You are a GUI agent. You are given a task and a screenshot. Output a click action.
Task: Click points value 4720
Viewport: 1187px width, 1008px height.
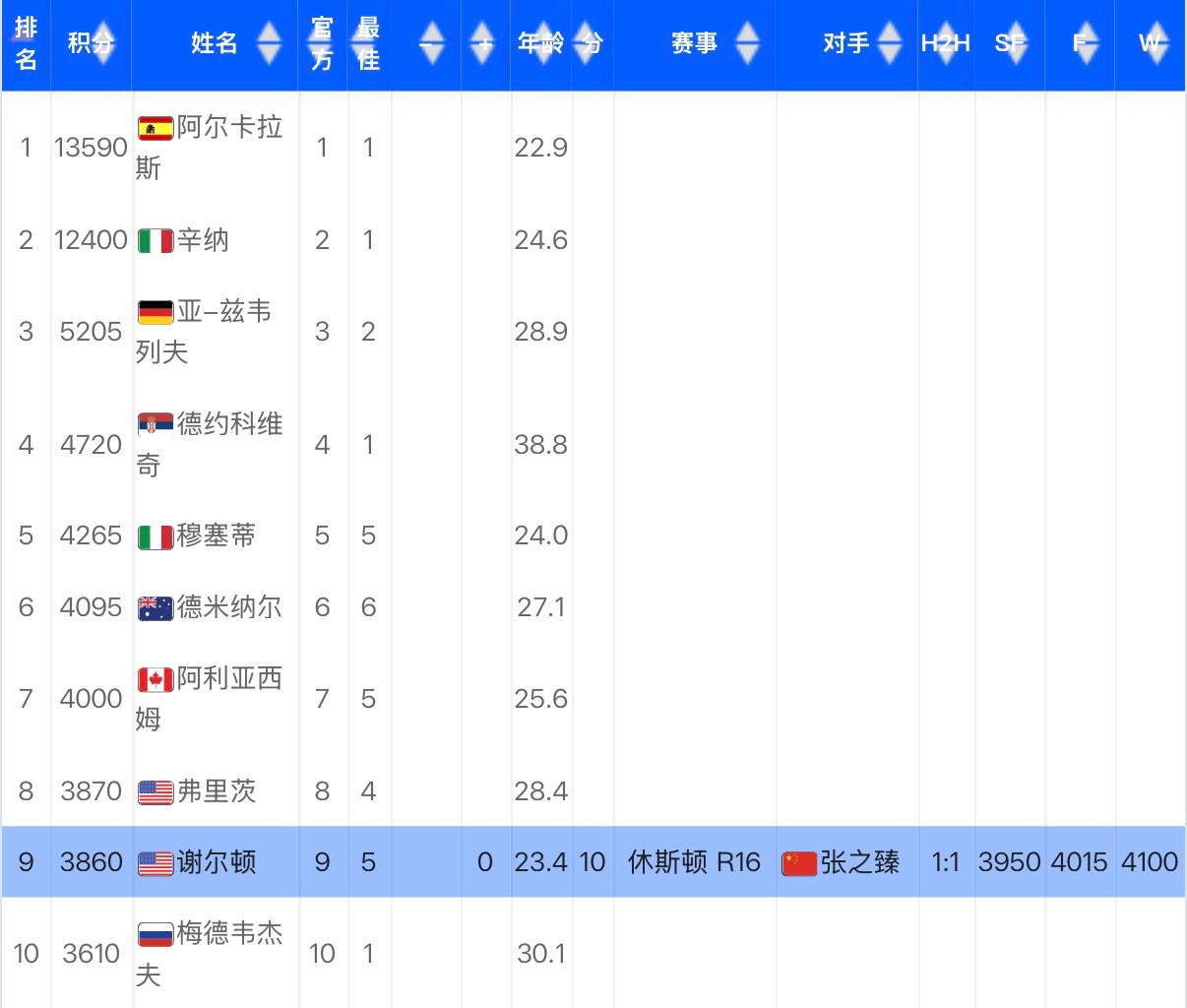tap(91, 445)
